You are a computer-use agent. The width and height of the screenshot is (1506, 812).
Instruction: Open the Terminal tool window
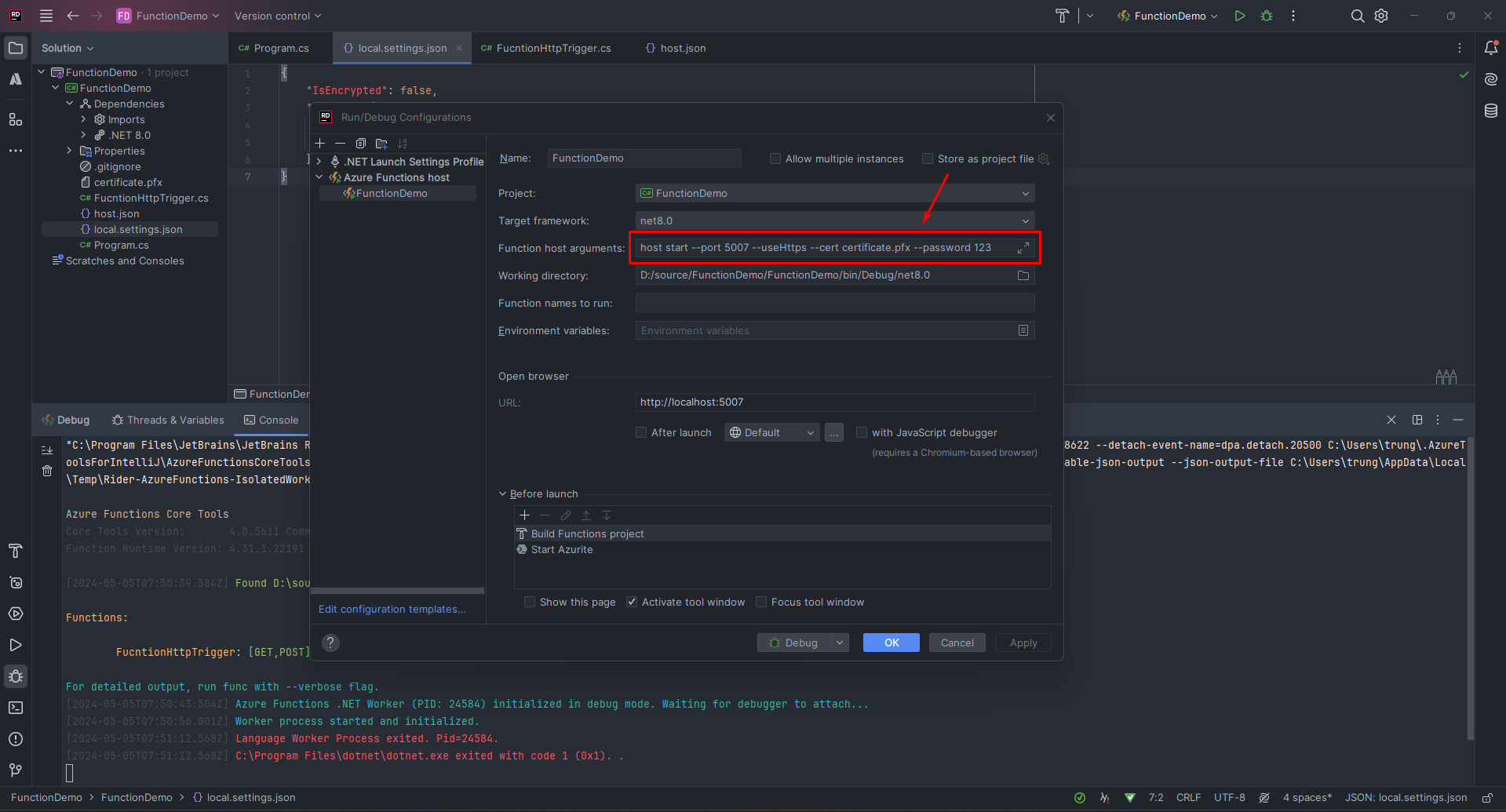pyautogui.click(x=16, y=708)
